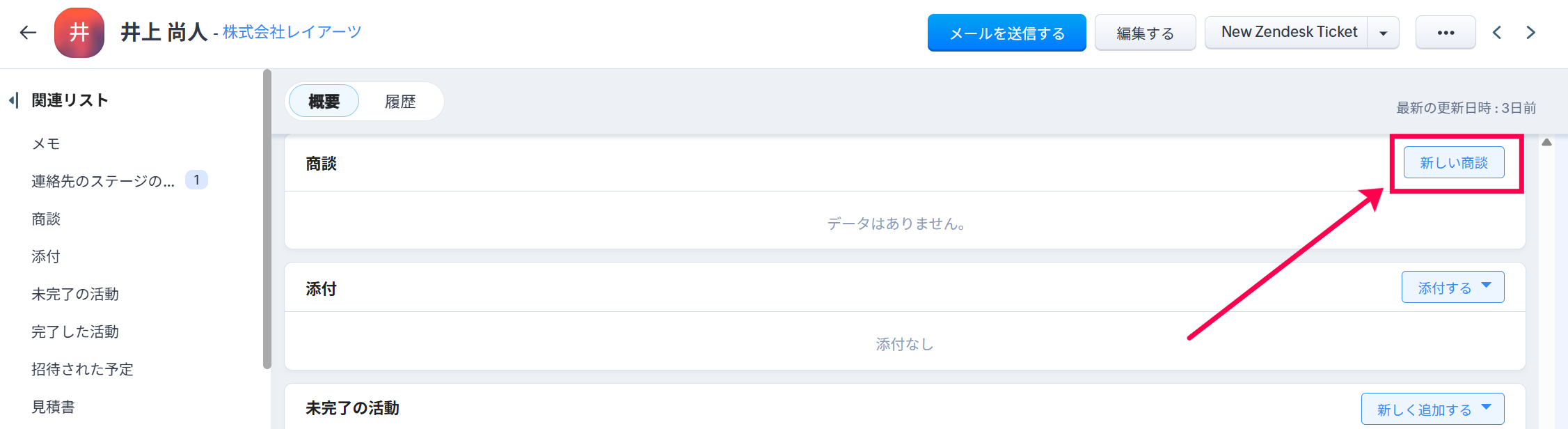Click the scroll-up arrow in content area
This screenshot has height=429, width=1568.
(1546, 142)
